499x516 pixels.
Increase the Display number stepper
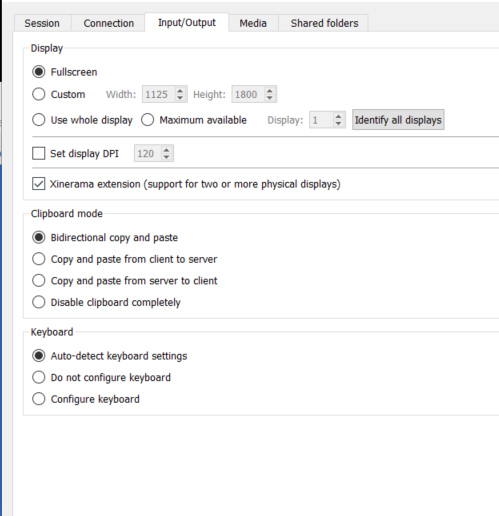coord(338,116)
